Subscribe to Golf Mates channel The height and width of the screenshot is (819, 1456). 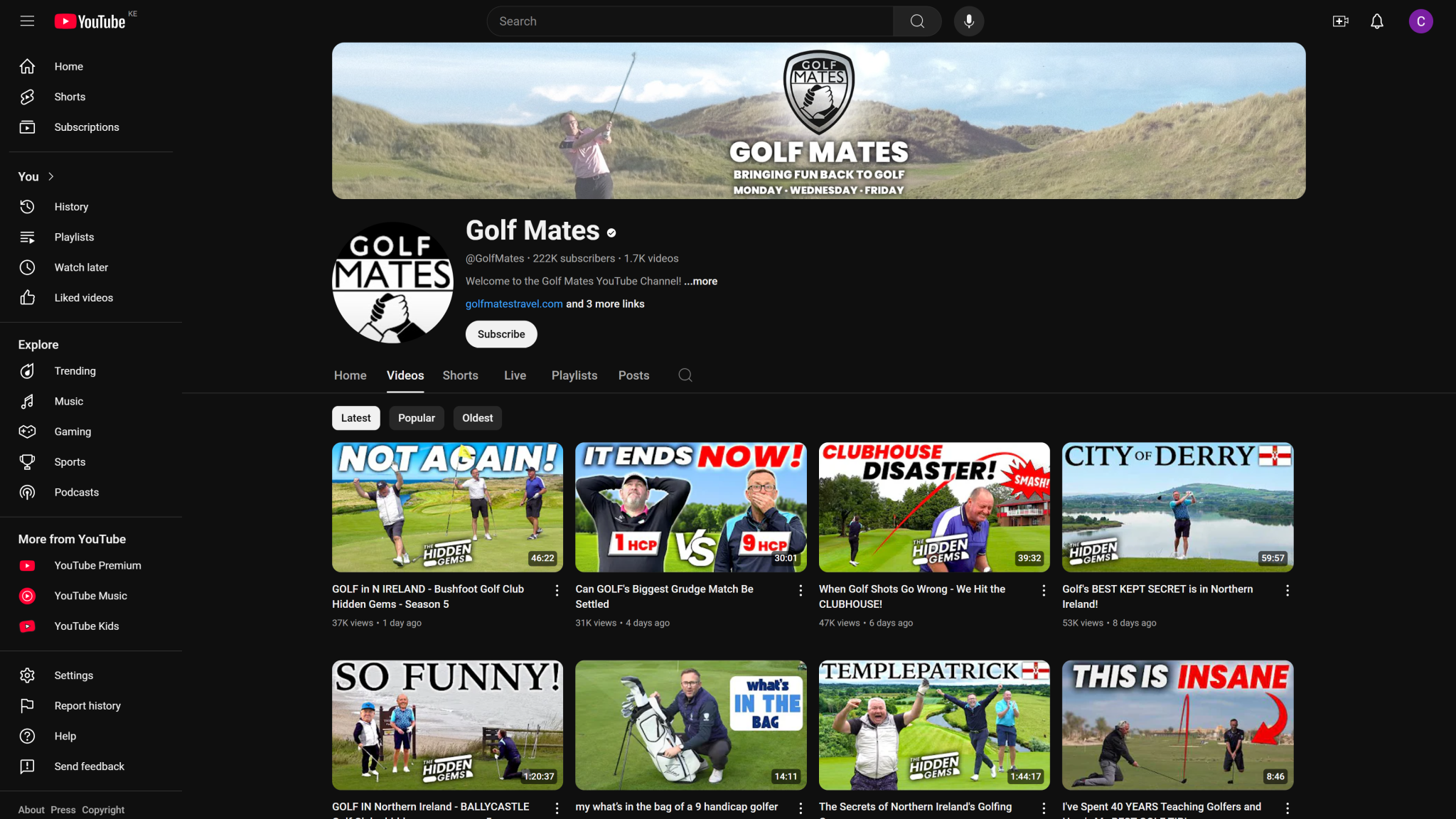(x=500, y=333)
